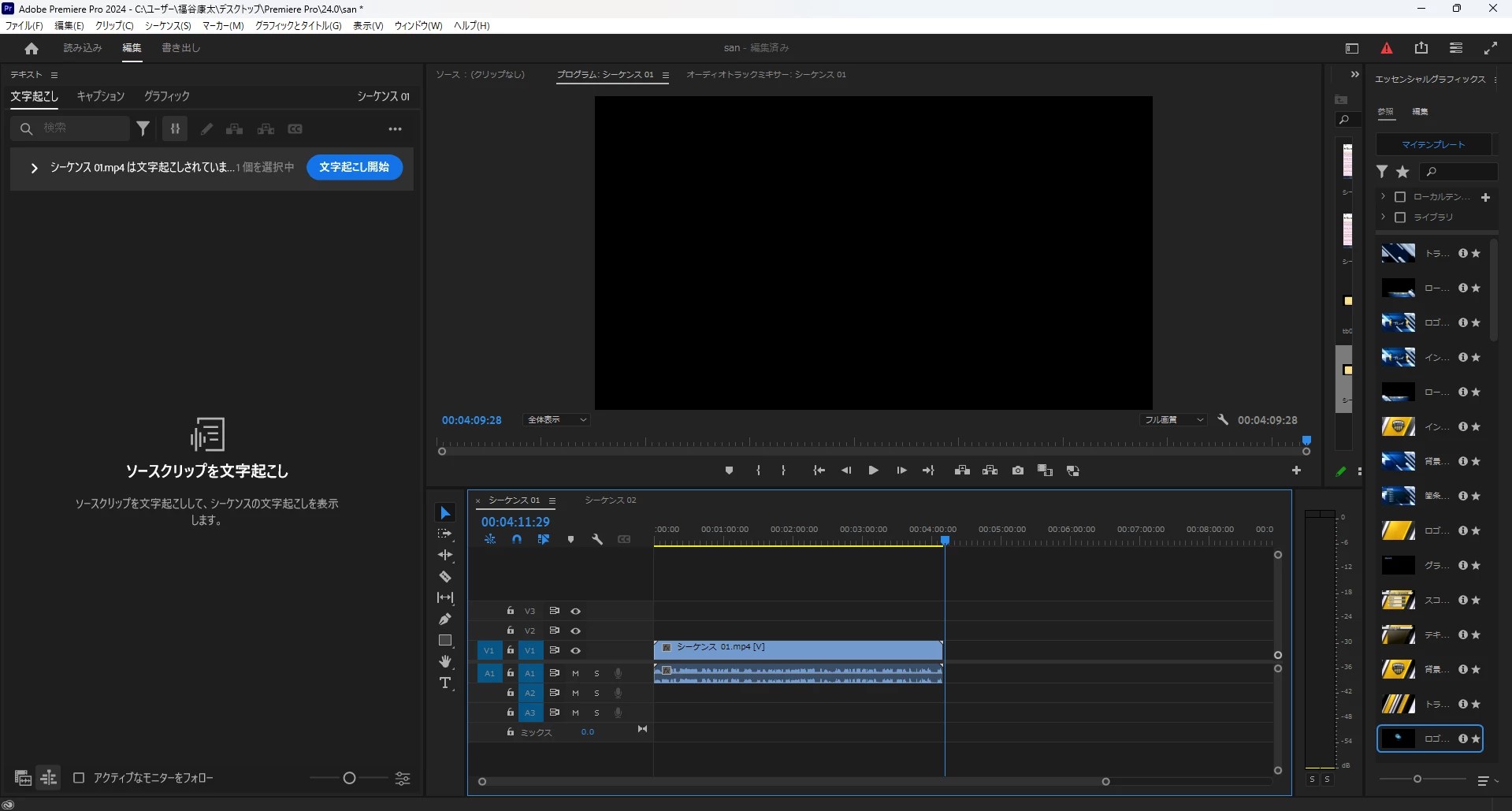Open the 全体表示 zoom level dropdown
1512x811 pixels.
pyautogui.click(x=556, y=420)
